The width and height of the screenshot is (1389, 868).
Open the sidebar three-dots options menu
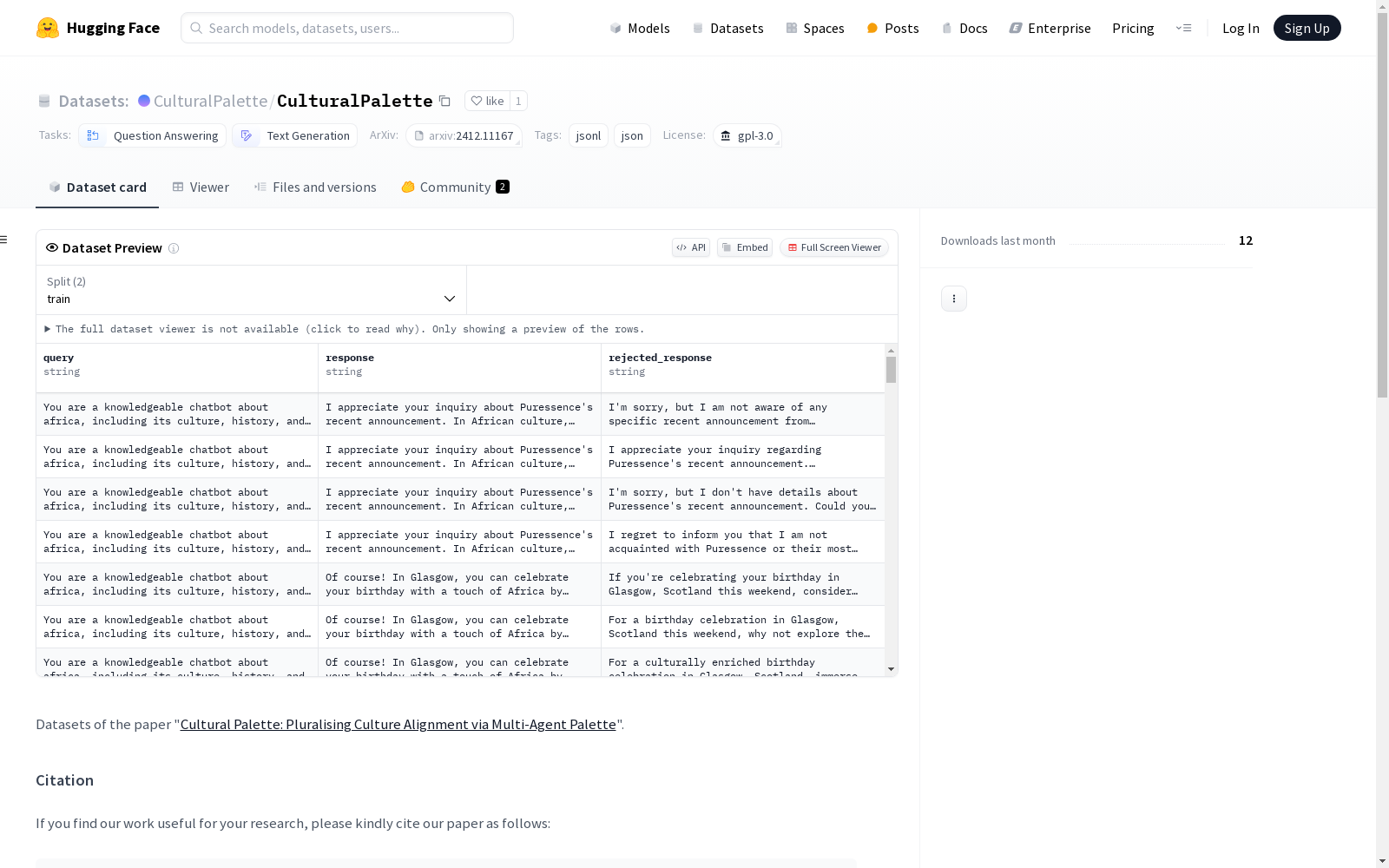pos(954,299)
